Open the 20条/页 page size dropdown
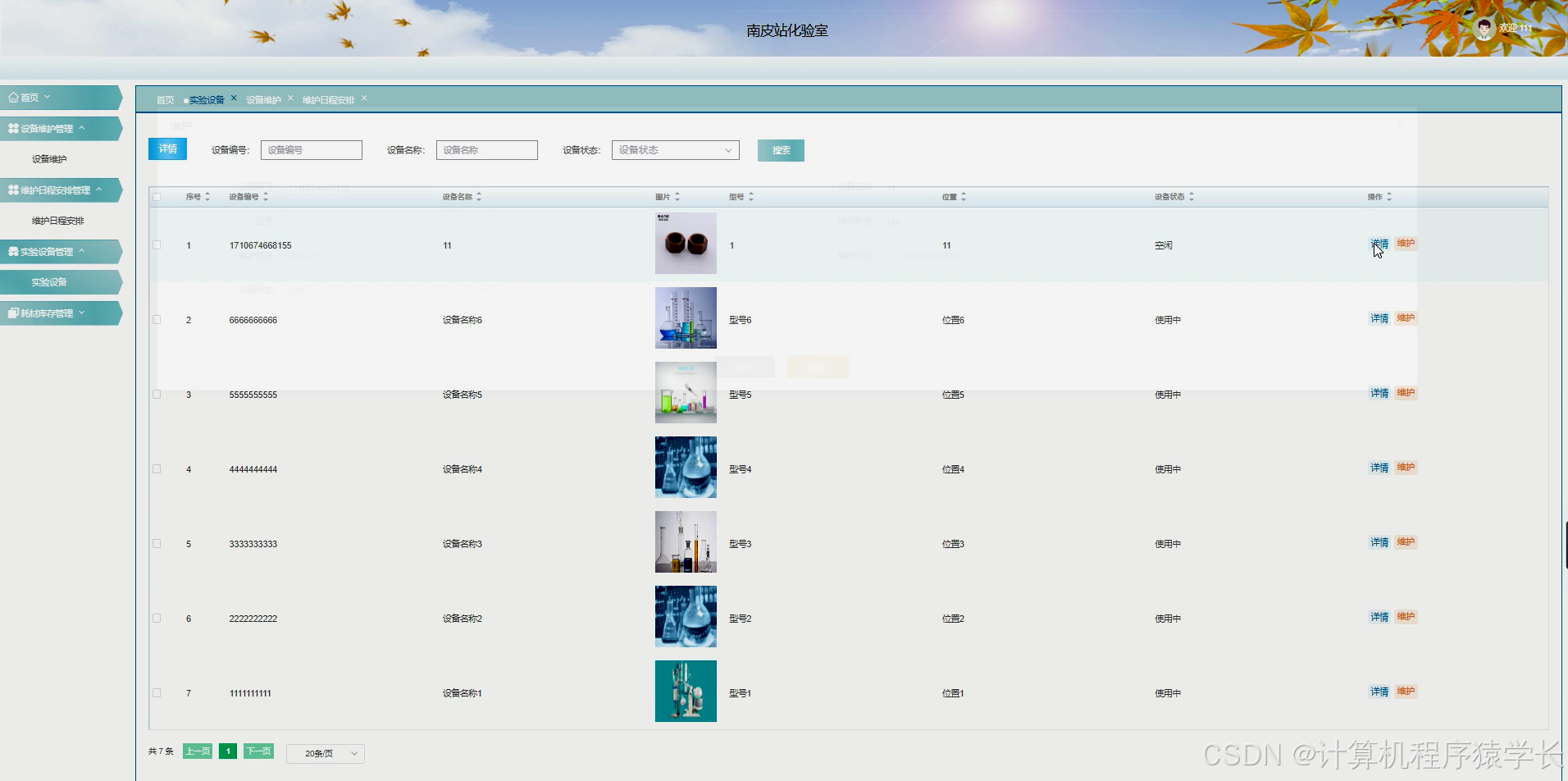Image resolution: width=1568 pixels, height=781 pixels. click(325, 753)
